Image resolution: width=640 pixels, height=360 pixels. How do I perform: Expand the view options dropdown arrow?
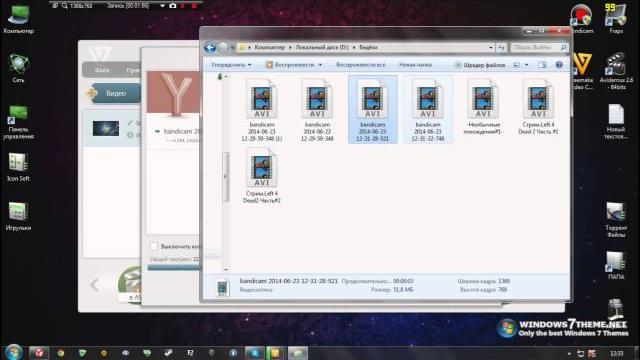click(x=527, y=64)
